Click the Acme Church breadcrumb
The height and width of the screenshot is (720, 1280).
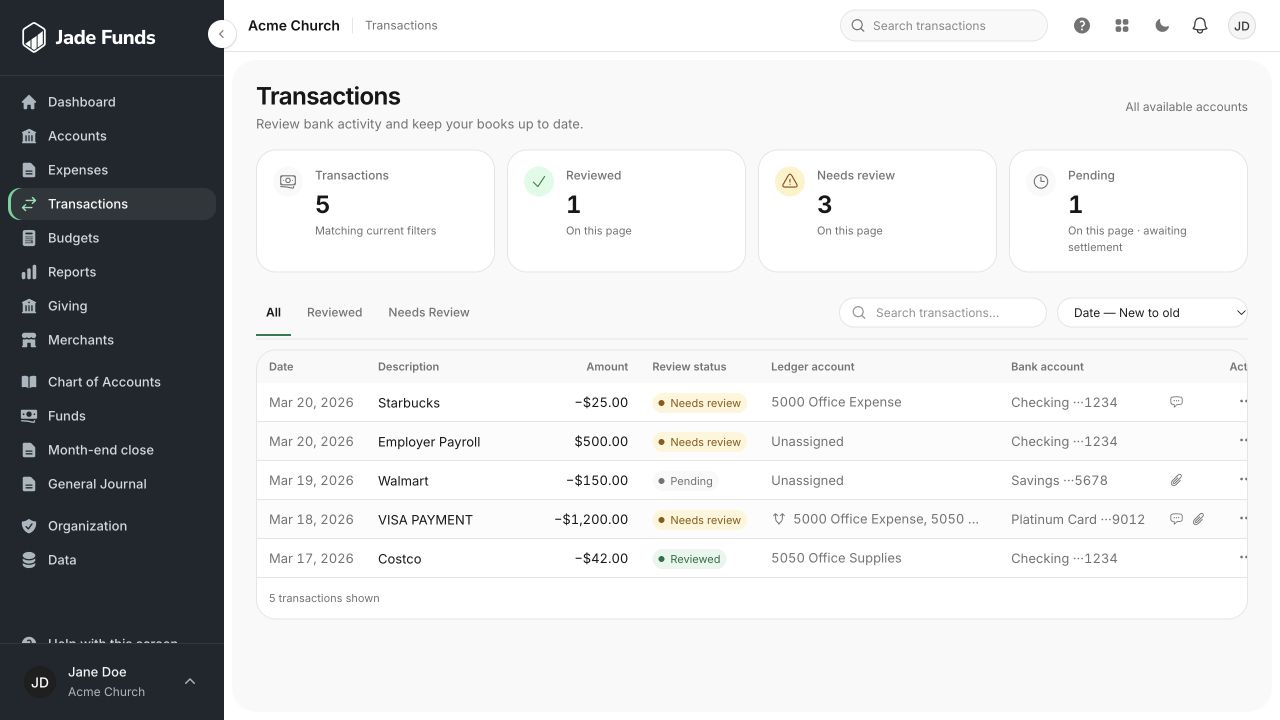coord(294,26)
